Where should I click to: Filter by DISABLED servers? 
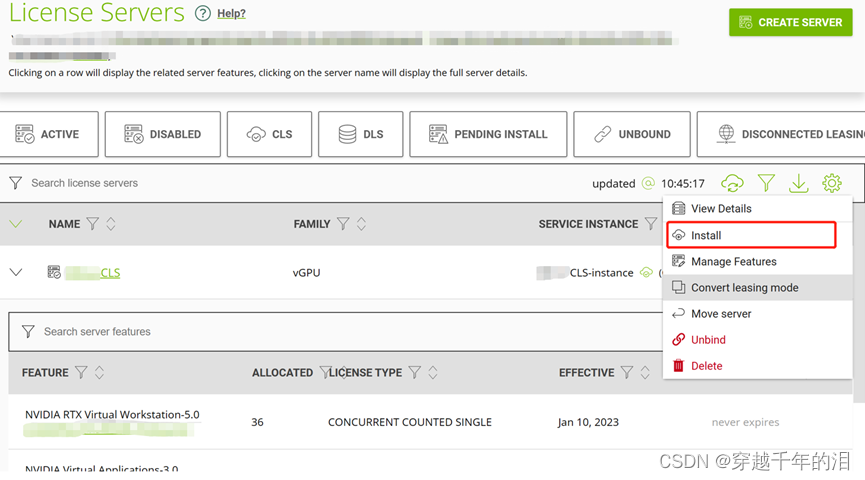click(x=163, y=134)
